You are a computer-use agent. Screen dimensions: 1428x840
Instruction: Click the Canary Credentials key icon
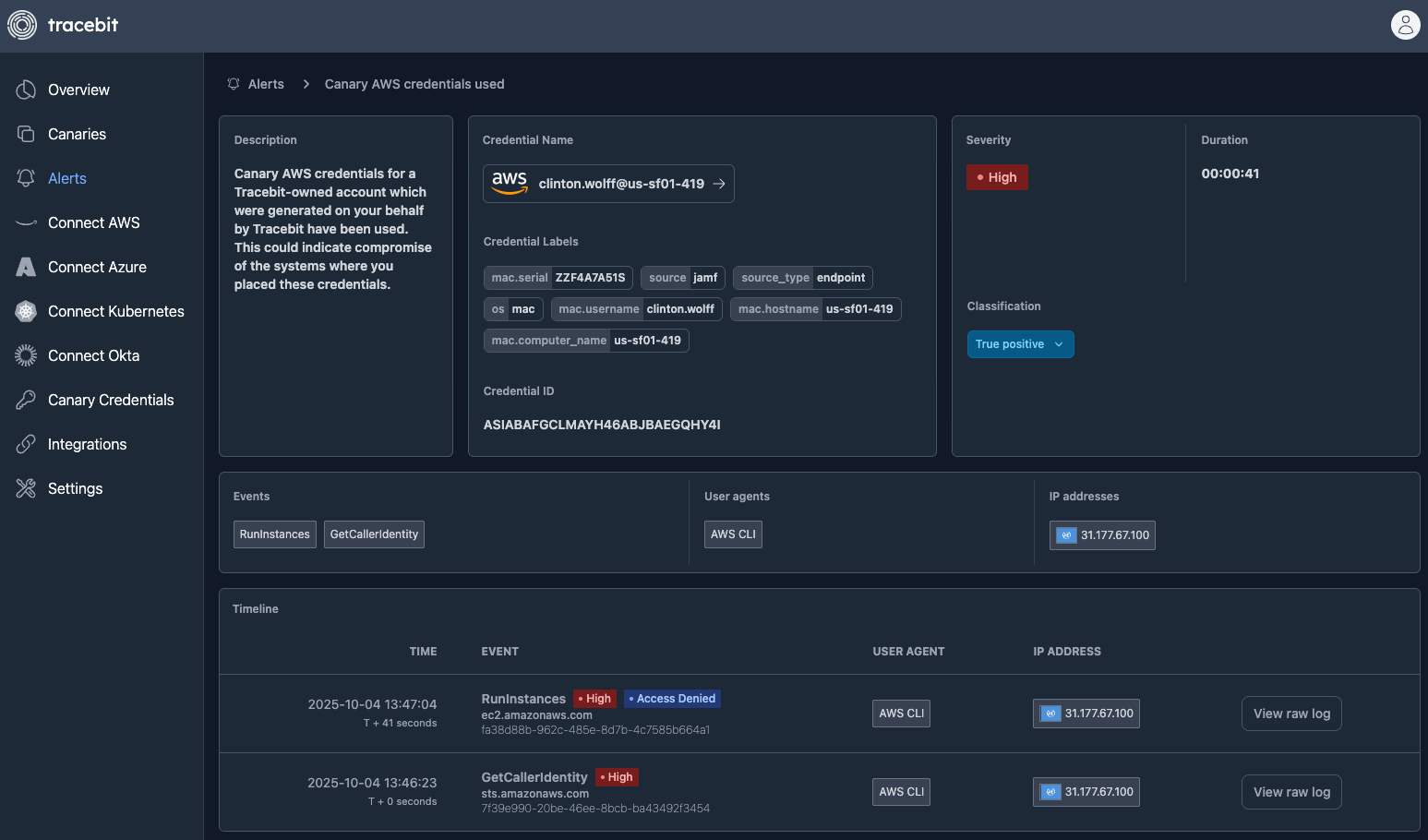coord(26,400)
